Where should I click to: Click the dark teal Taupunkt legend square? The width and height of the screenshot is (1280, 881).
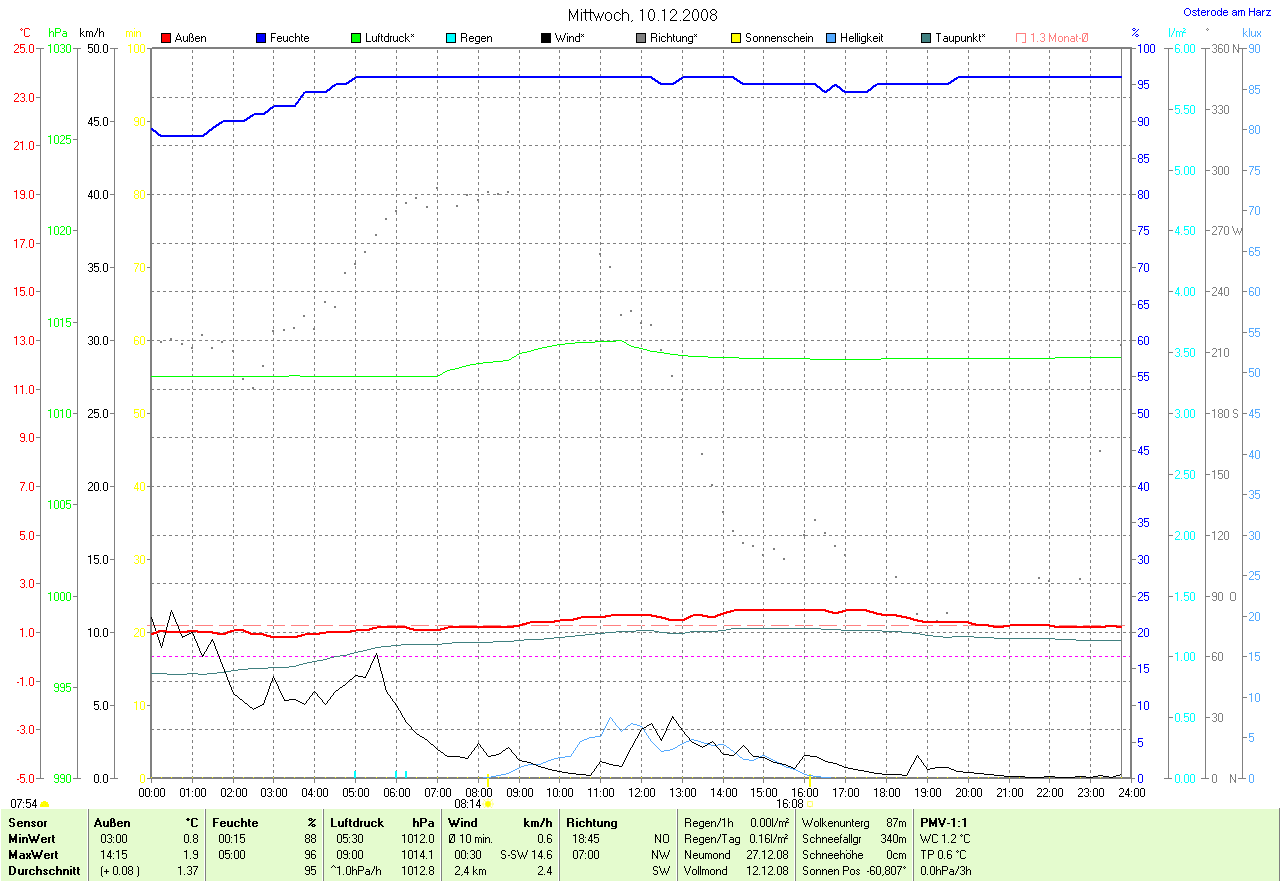click(926, 38)
